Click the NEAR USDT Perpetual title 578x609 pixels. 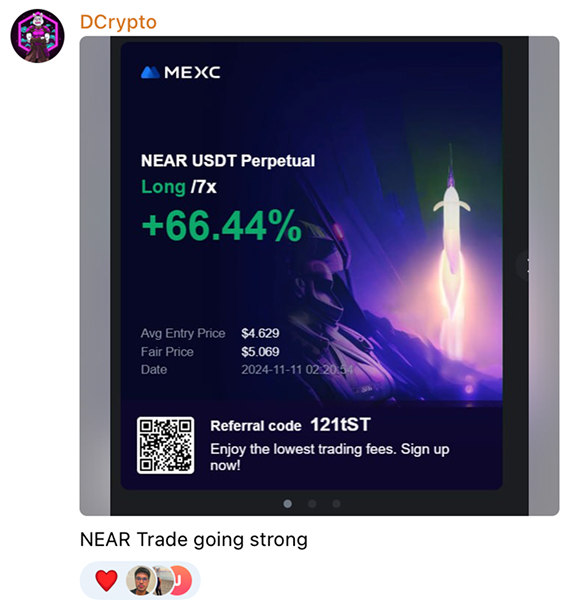pyautogui.click(x=228, y=161)
